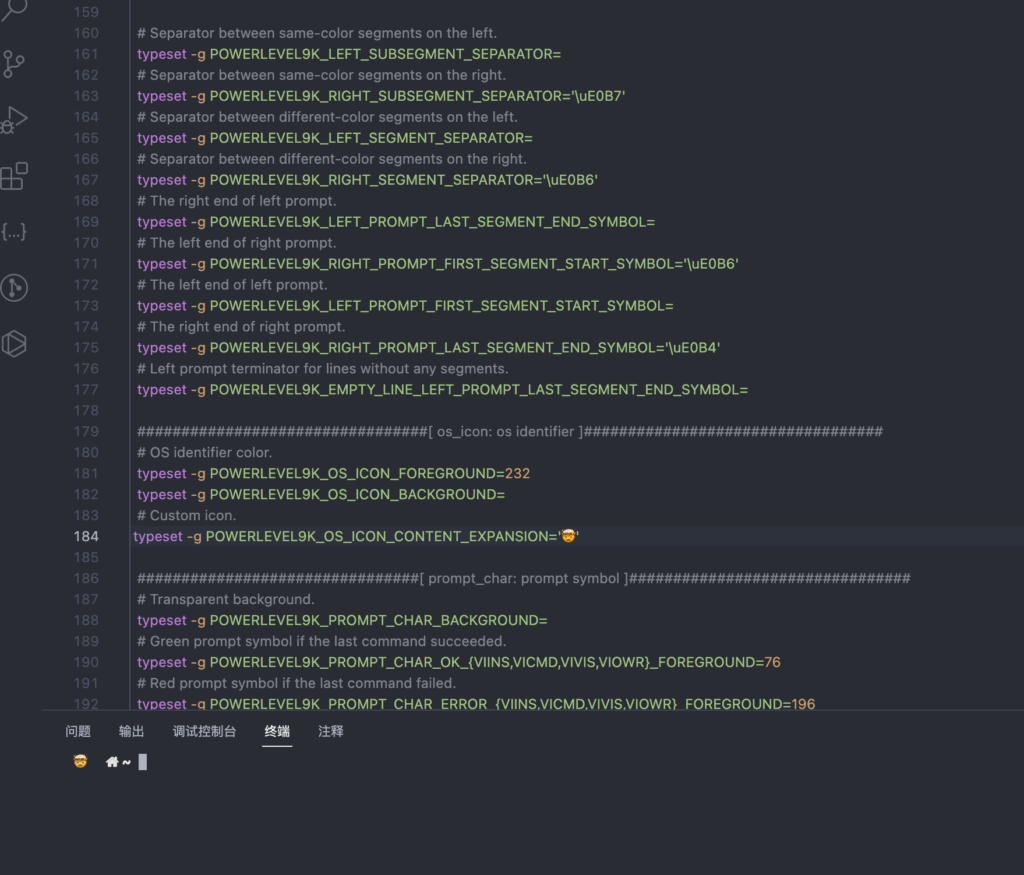Open the 调试控制台 panel tab
Screen dimensions: 1024x875
[x=204, y=731]
